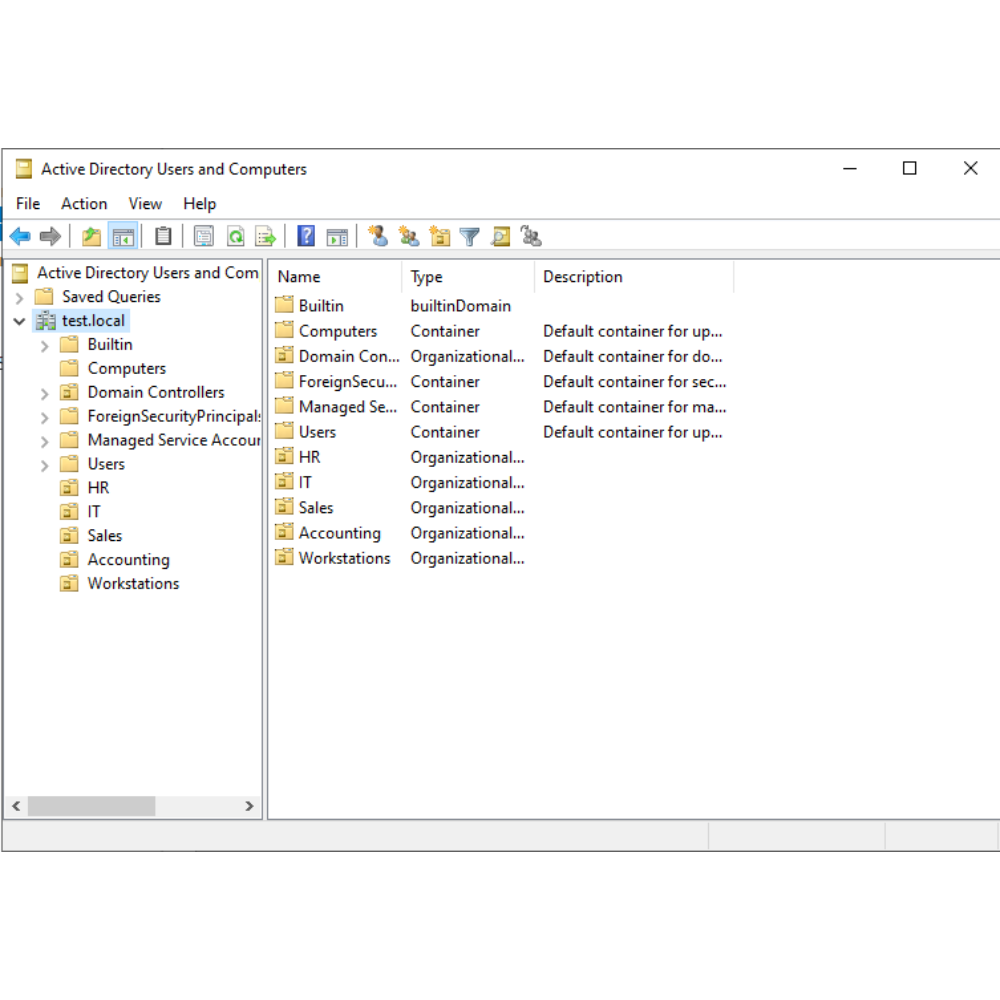The image size is (1000, 1000).
Task: Select the Computers node in the tree
Action: point(126,368)
